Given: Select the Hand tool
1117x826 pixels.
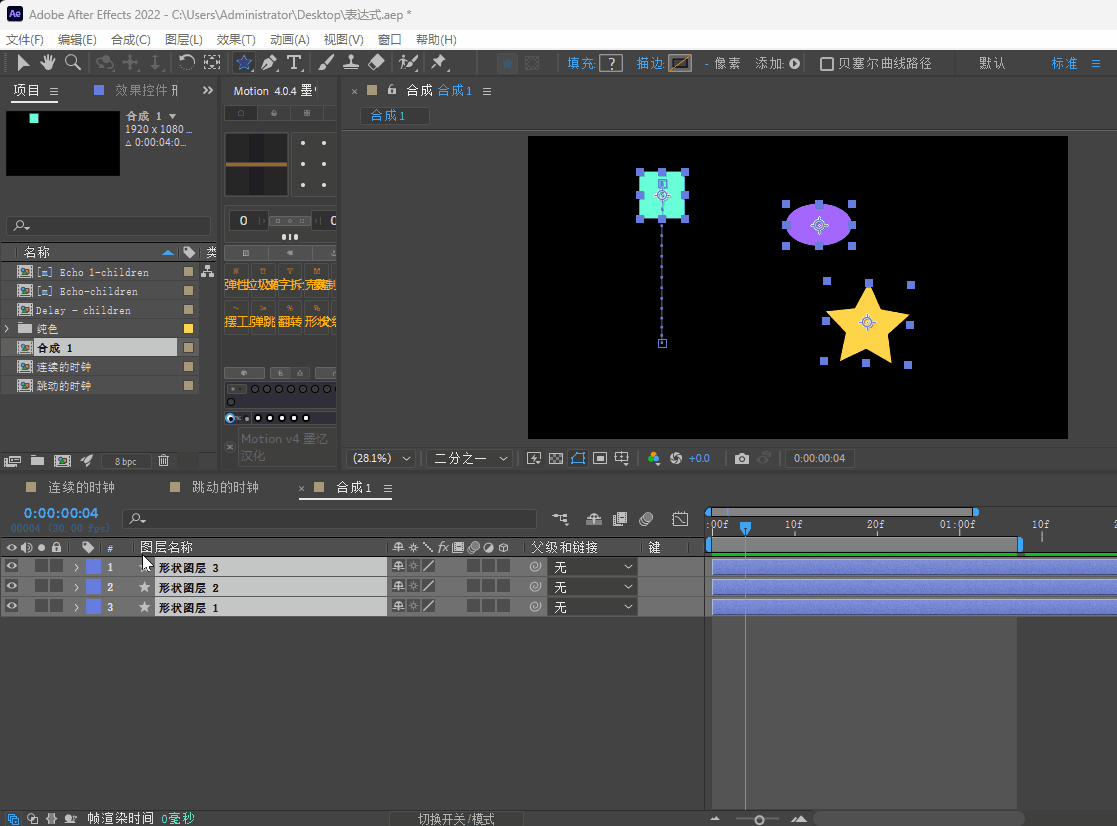Looking at the screenshot, I should point(48,63).
